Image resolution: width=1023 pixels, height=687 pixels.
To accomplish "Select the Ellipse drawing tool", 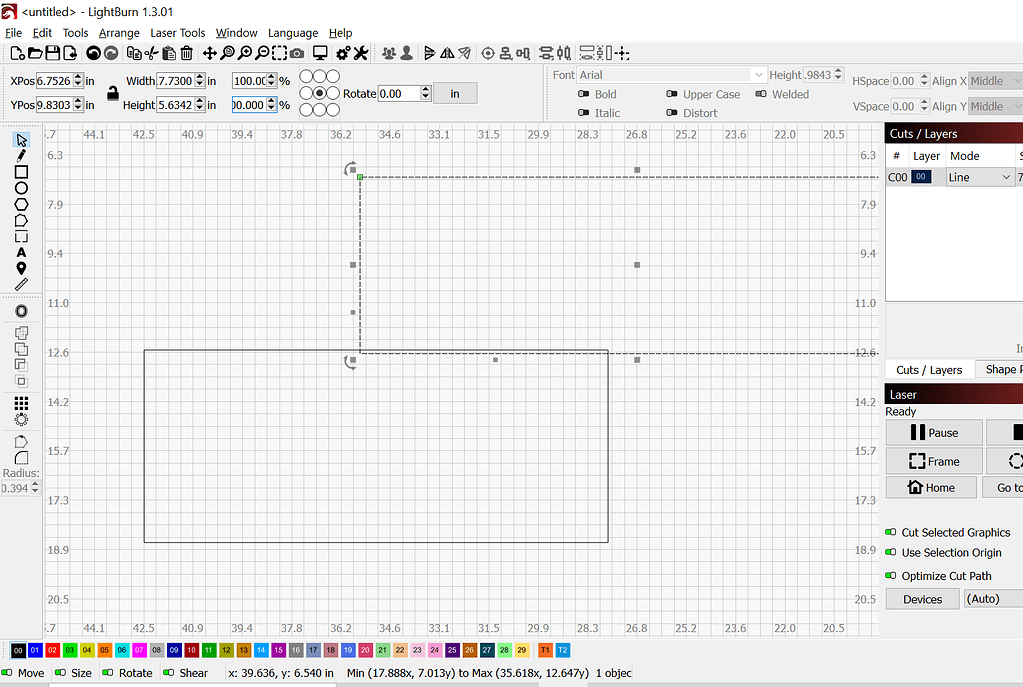I will point(20,187).
